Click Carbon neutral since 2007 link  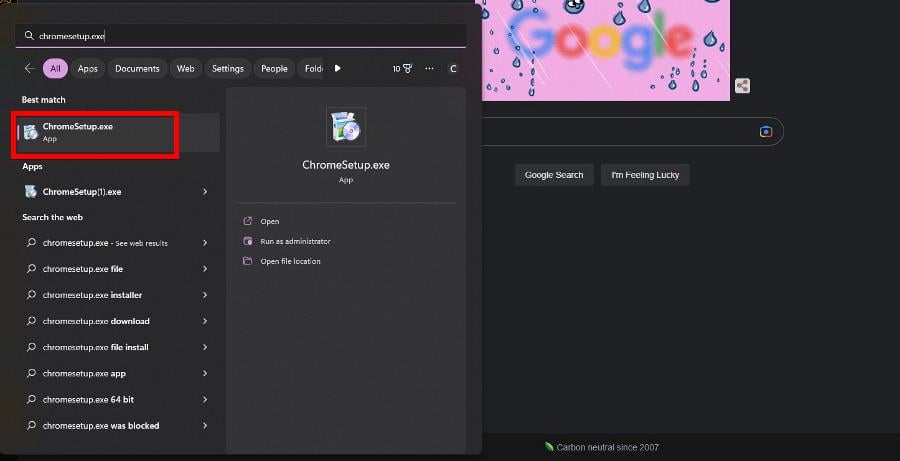(x=607, y=447)
